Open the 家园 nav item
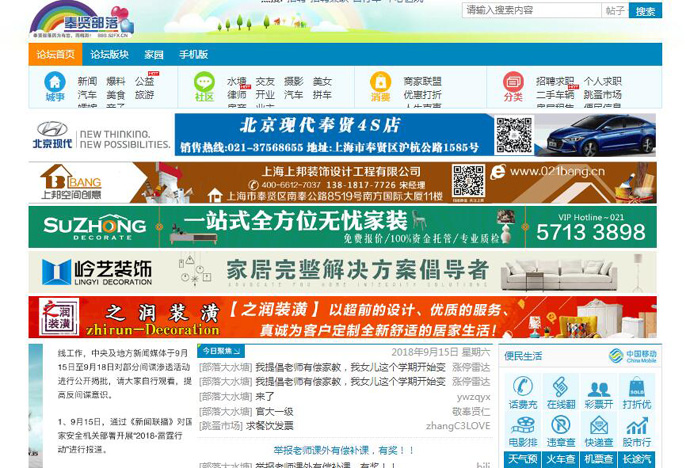Screen dimensions: 690x468 click(x=154, y=55)
